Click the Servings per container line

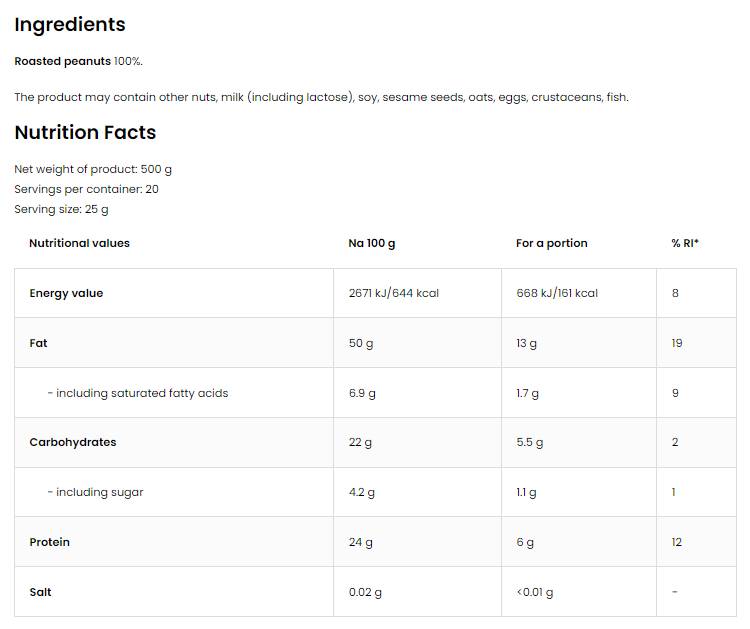click(x=86, y=189)
